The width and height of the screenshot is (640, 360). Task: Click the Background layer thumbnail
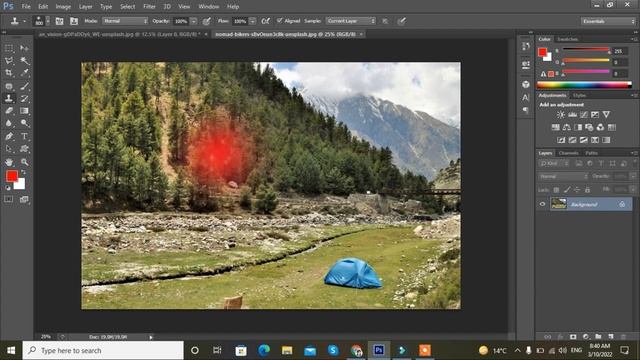point(558,204)
